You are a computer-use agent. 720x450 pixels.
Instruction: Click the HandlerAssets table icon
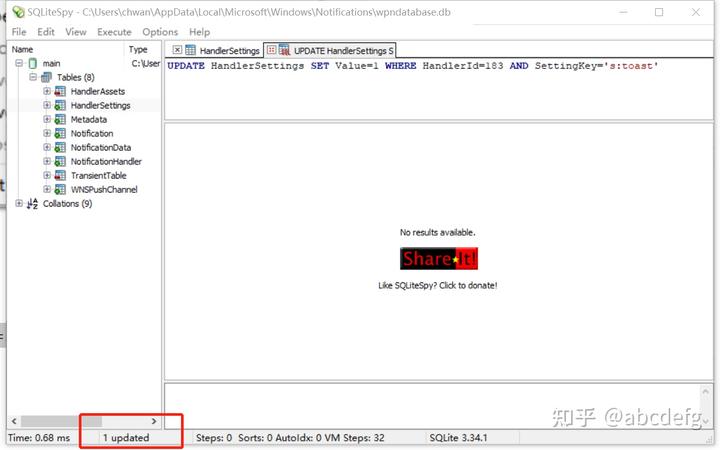(60, 91)
